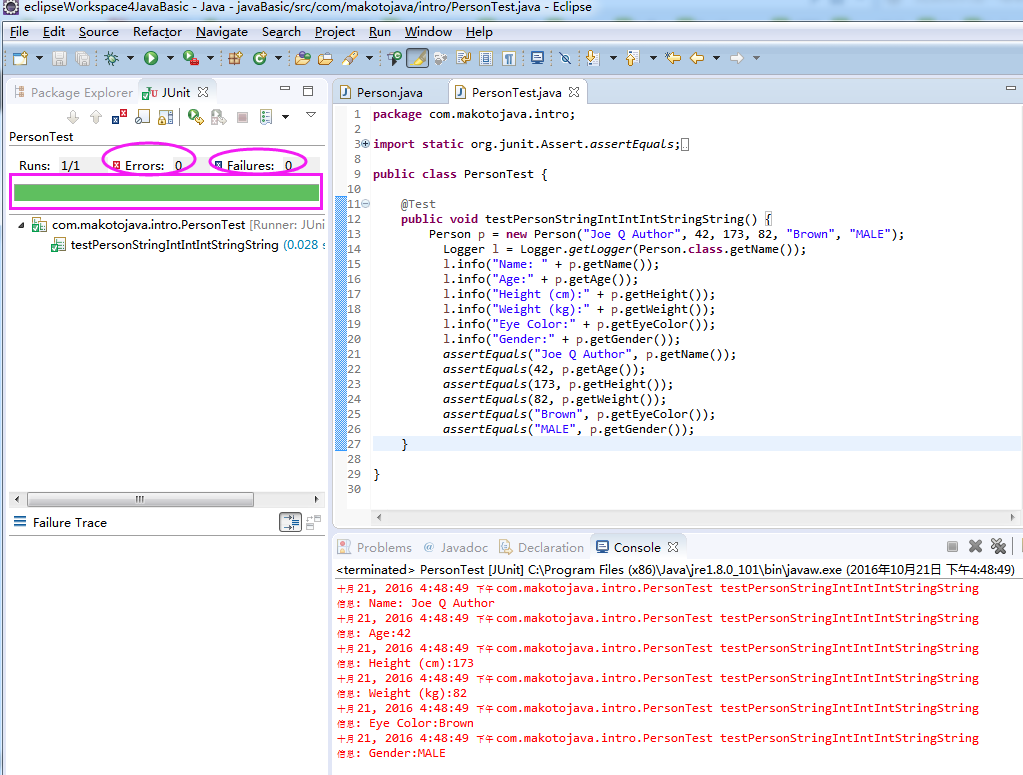
Task: Switch to the Declaration tab
Action: point(542,547)
